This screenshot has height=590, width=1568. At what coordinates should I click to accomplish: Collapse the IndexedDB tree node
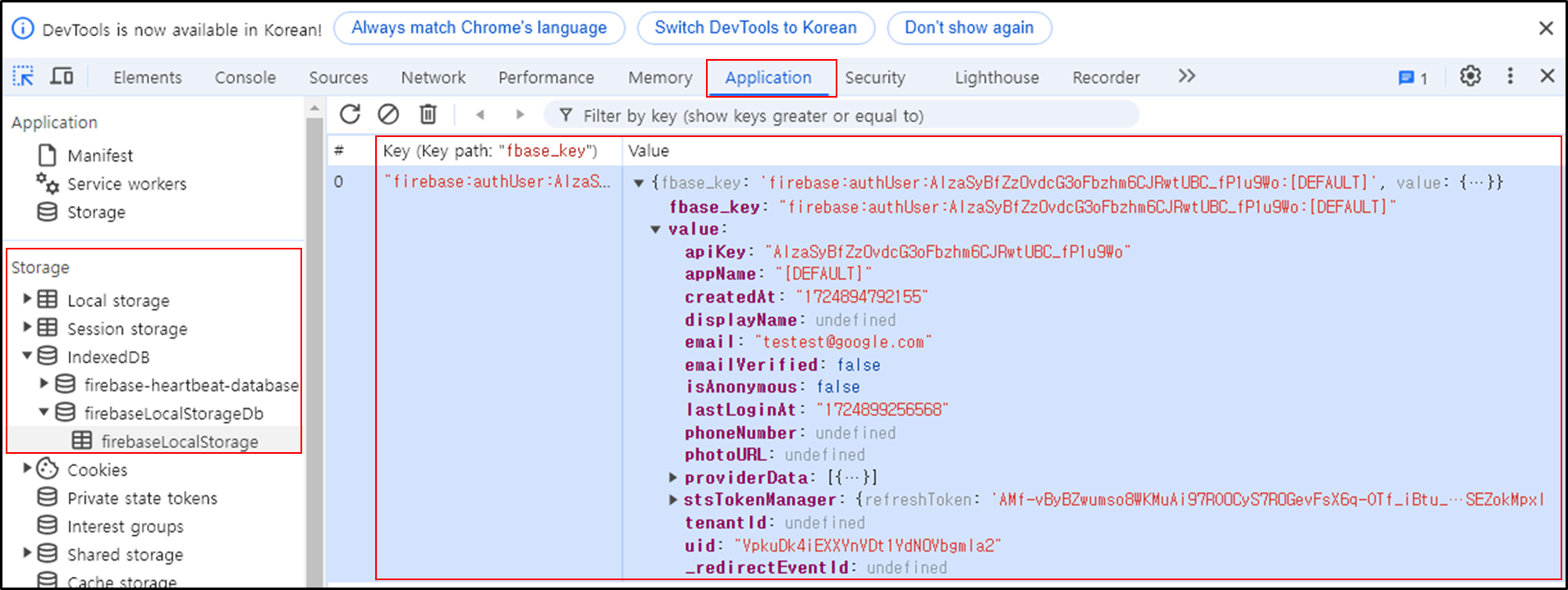tap(27, 355)
